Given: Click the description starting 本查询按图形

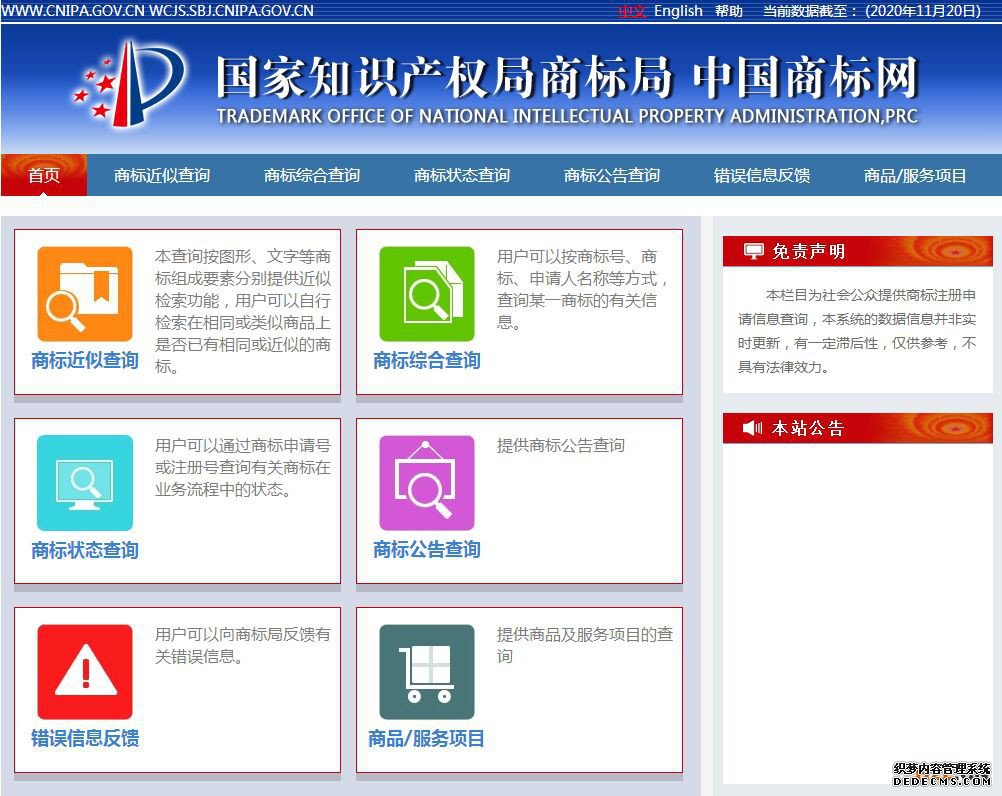Looking at the screenshot, I should [x=243, y=311].
